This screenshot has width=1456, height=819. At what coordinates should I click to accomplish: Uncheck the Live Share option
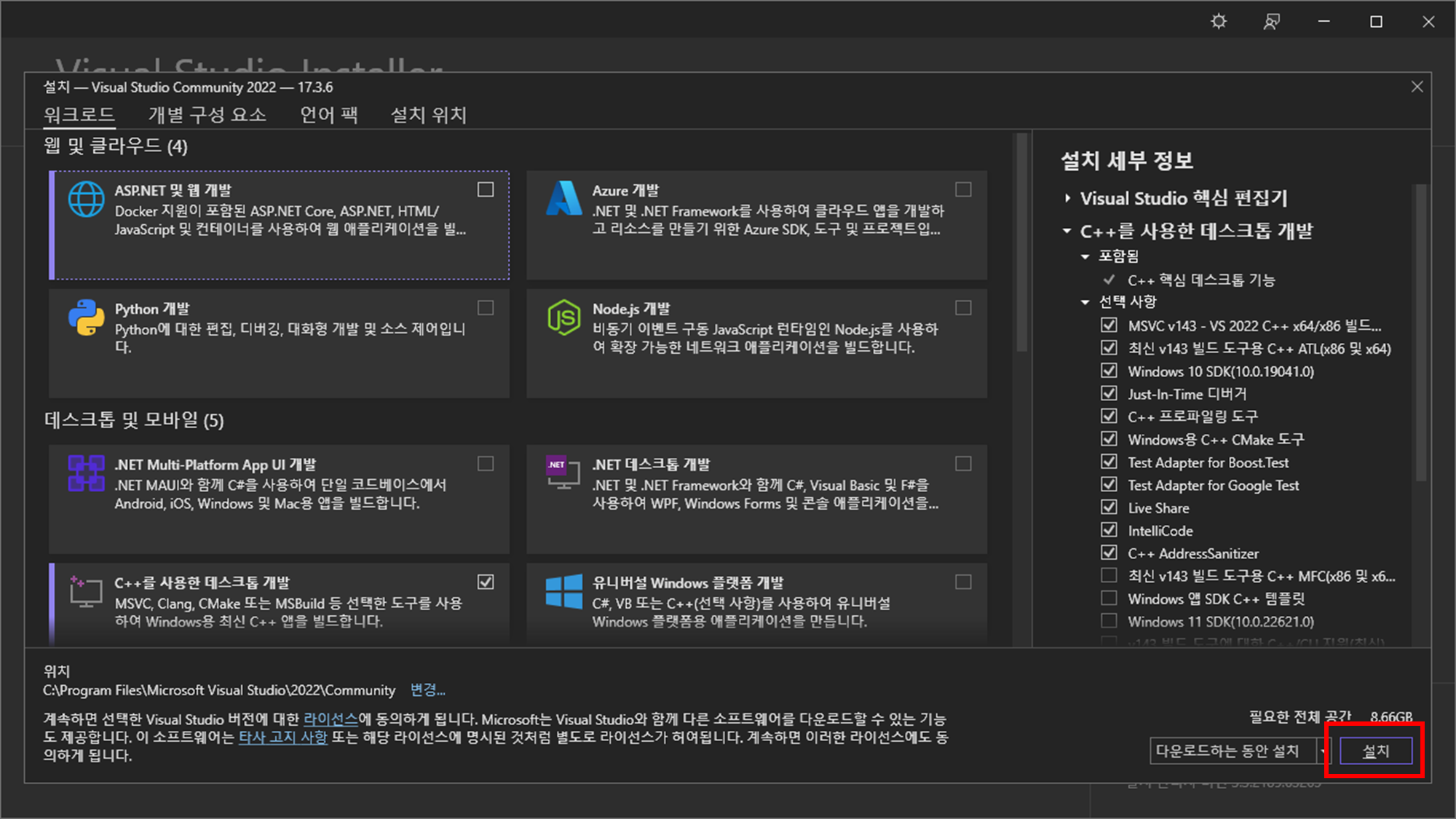pyautogui.click(x=1109, y=507)
